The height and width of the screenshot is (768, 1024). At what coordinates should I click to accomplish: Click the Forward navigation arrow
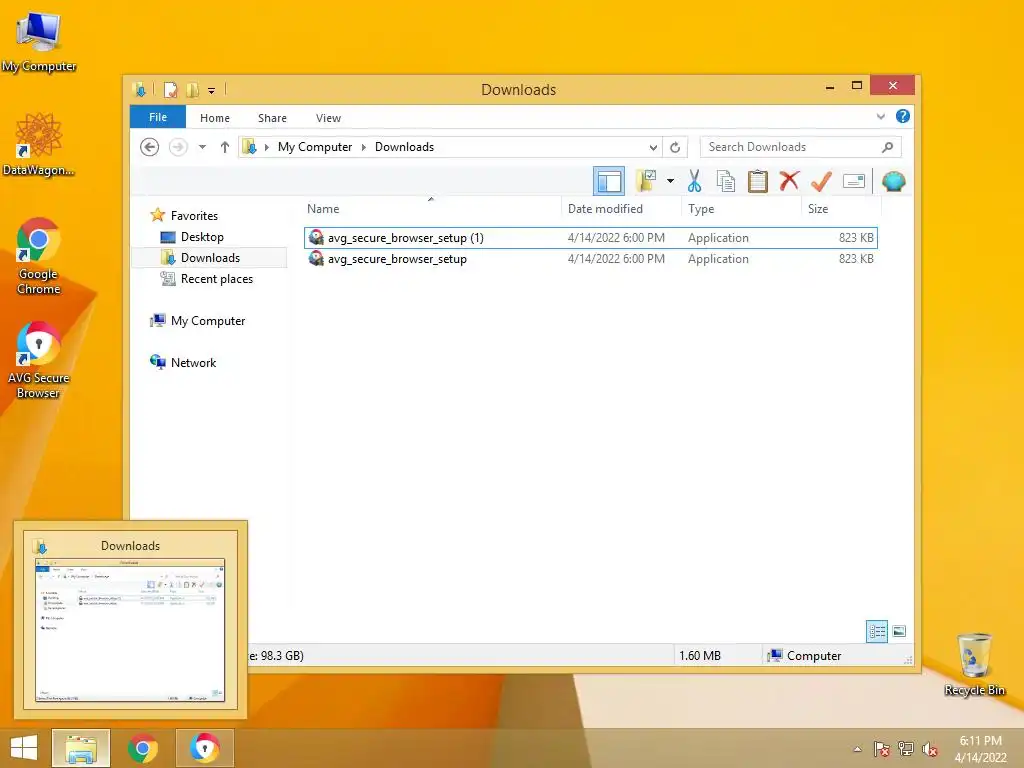pyautogui.click(x=178, y=147)
